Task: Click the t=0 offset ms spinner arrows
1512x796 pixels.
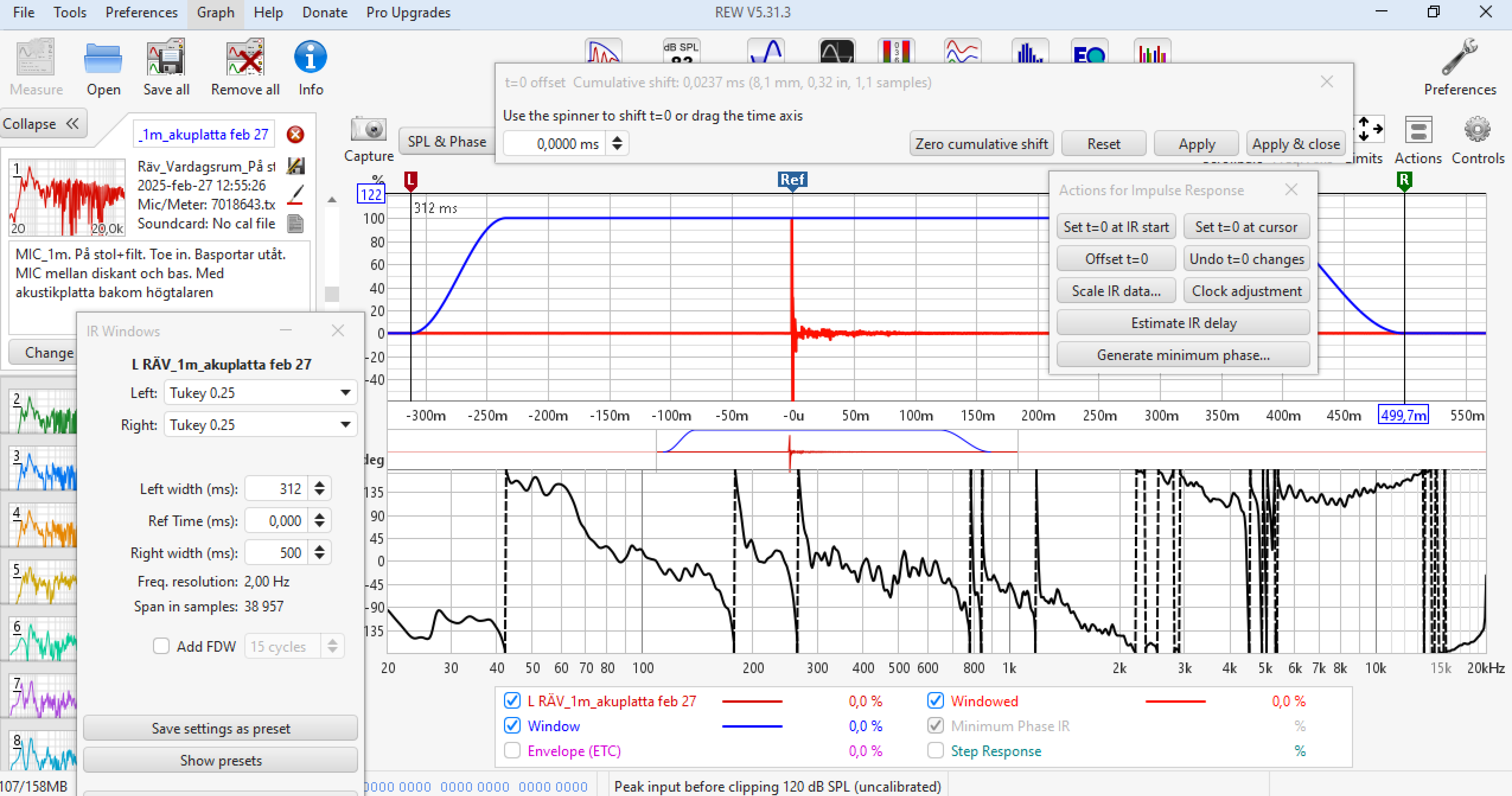Action: point(617,143)
